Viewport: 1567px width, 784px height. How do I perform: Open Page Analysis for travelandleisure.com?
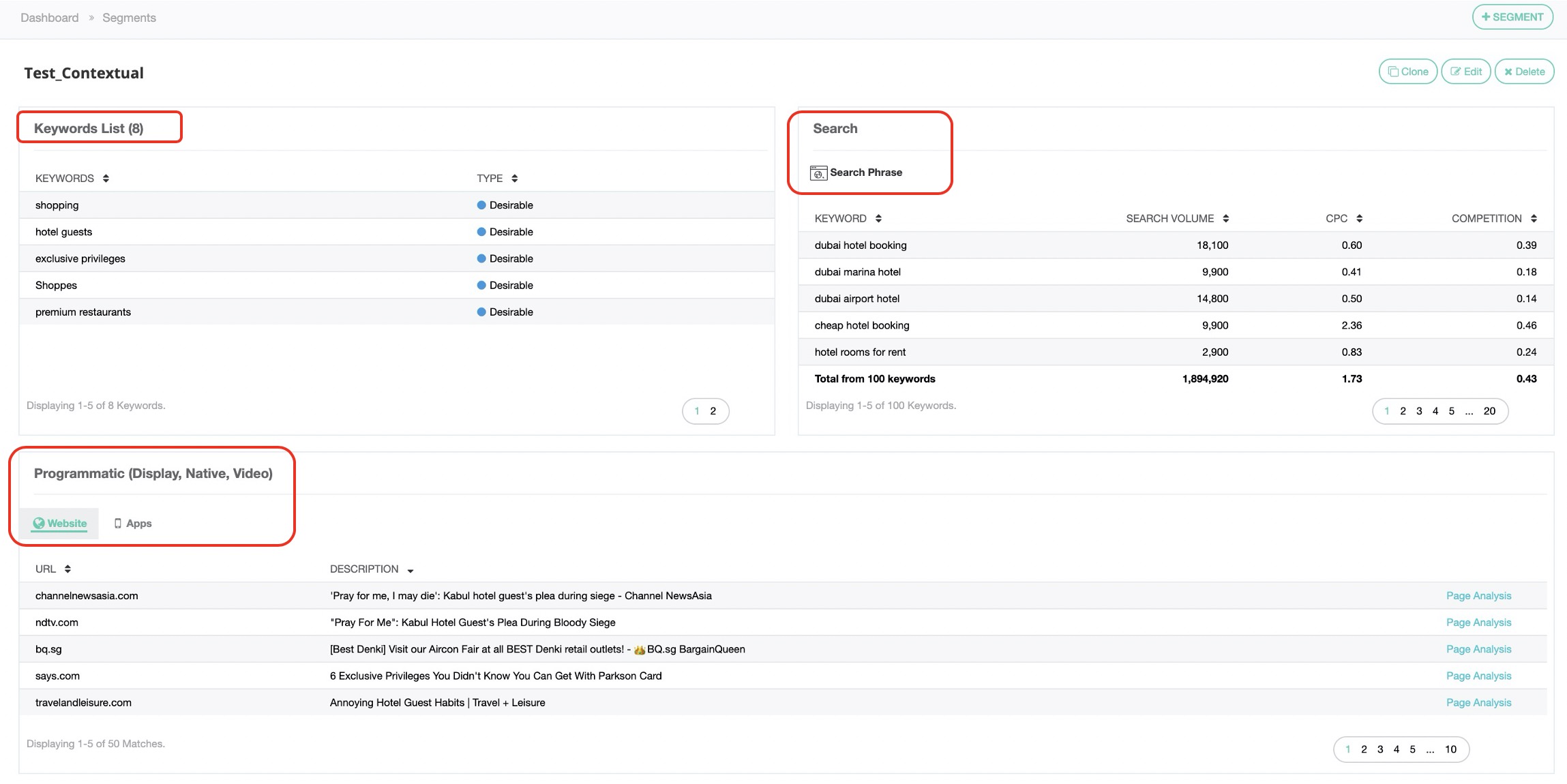pyautogui.click(x=1478, y=703)
